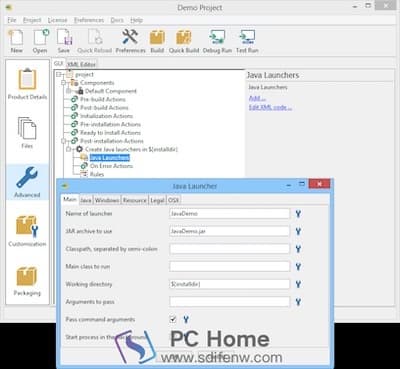Click the Add... link under Java Launchers
400x369 pixels.
pos(257,98)
